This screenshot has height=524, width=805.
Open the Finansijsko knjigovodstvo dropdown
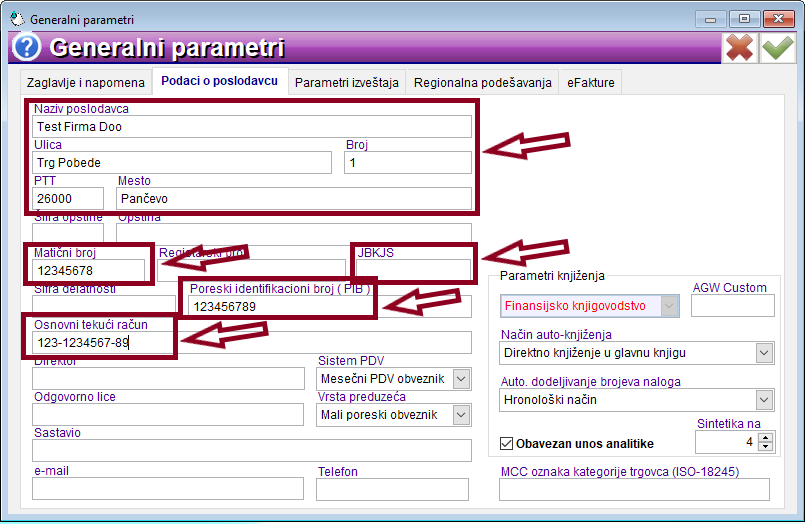[x=670, y=306]
